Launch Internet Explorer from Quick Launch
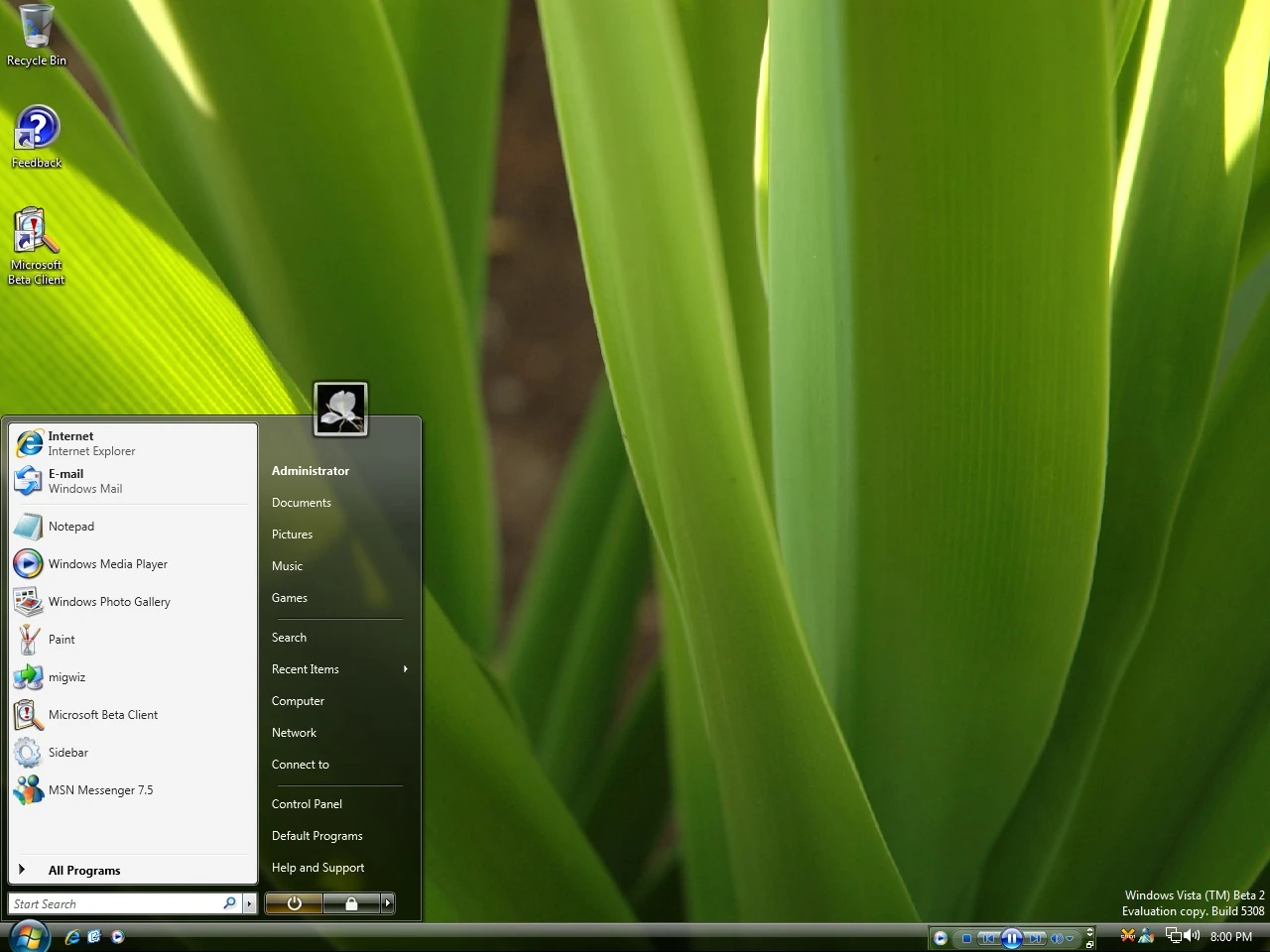 [72, 936]
